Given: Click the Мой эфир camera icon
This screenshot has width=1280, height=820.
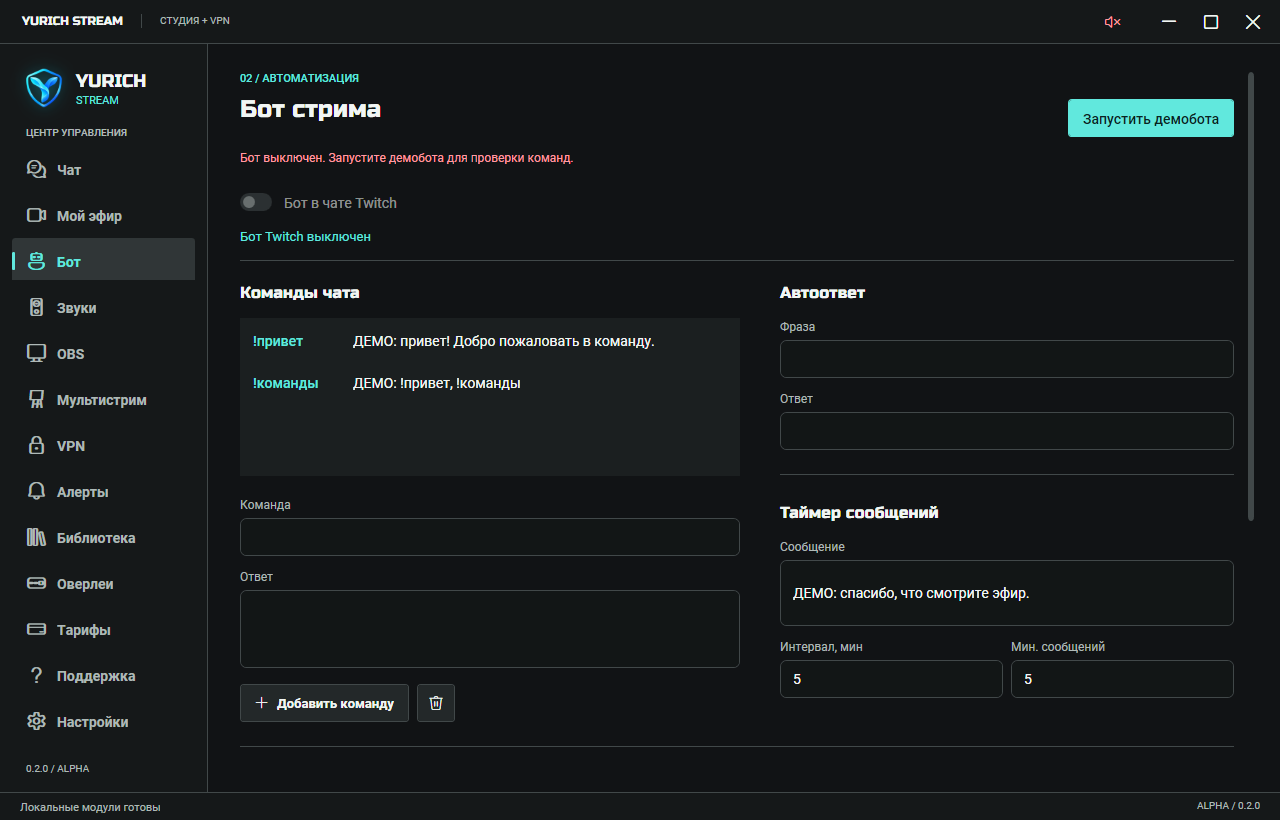Looking at the screenshot, I should coord(37,216).
